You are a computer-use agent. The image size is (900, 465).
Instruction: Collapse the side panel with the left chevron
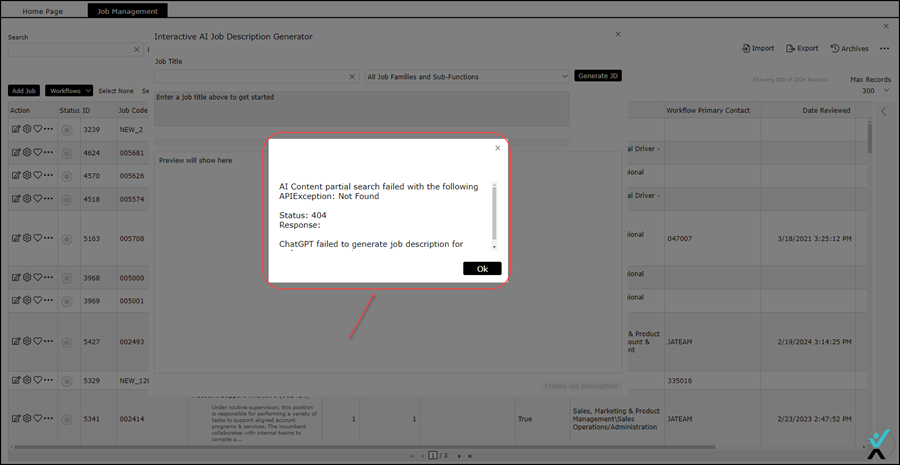click(x=884, y=111)
